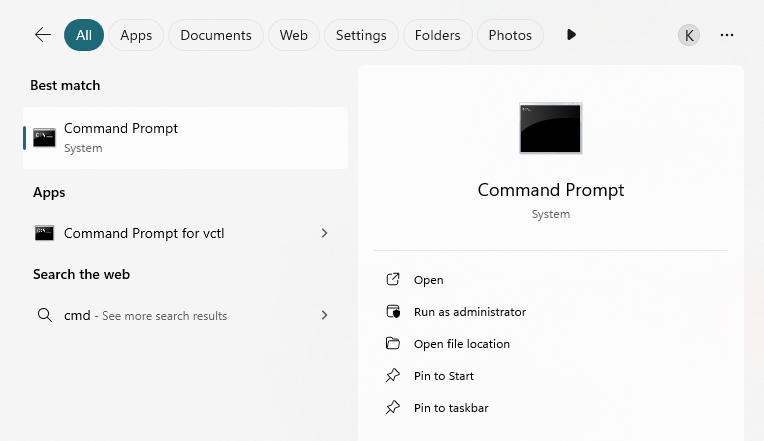Click the Command Prompt title in preview pane
The height and width of the screenshot is (441, 764).
click(551, 190)
